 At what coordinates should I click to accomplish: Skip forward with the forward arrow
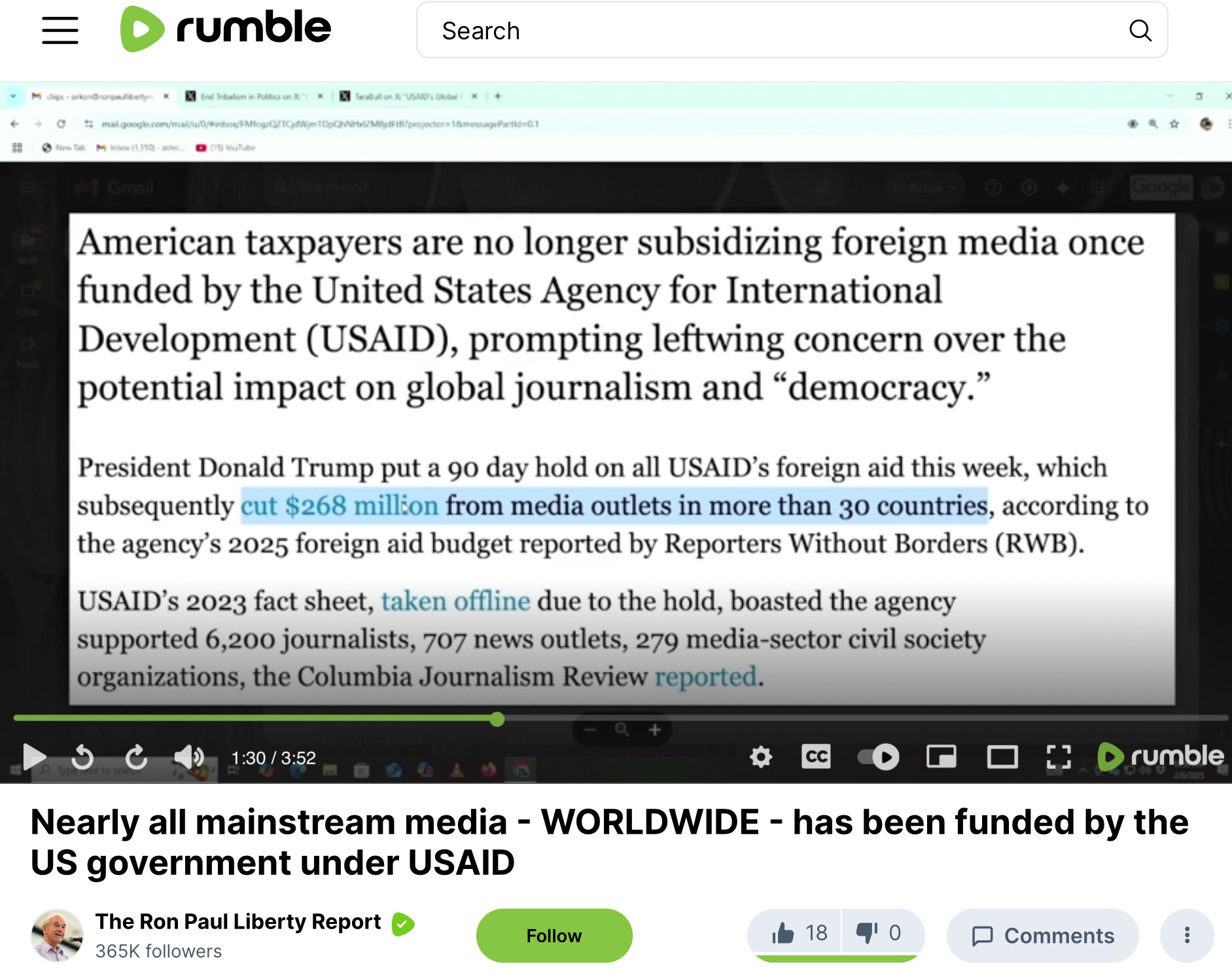pyautogui.click(x=136, y=757)
